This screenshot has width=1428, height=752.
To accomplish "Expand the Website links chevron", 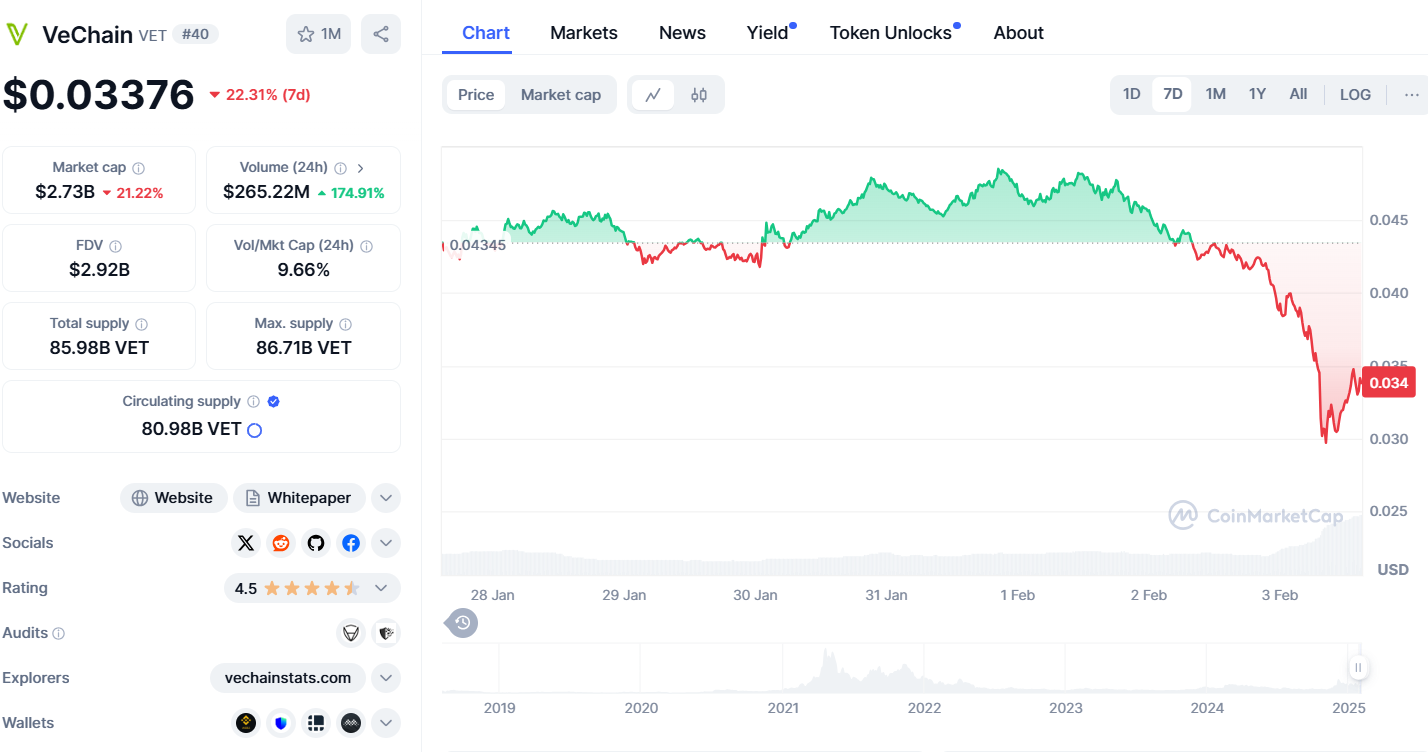I will pos(386,498).
